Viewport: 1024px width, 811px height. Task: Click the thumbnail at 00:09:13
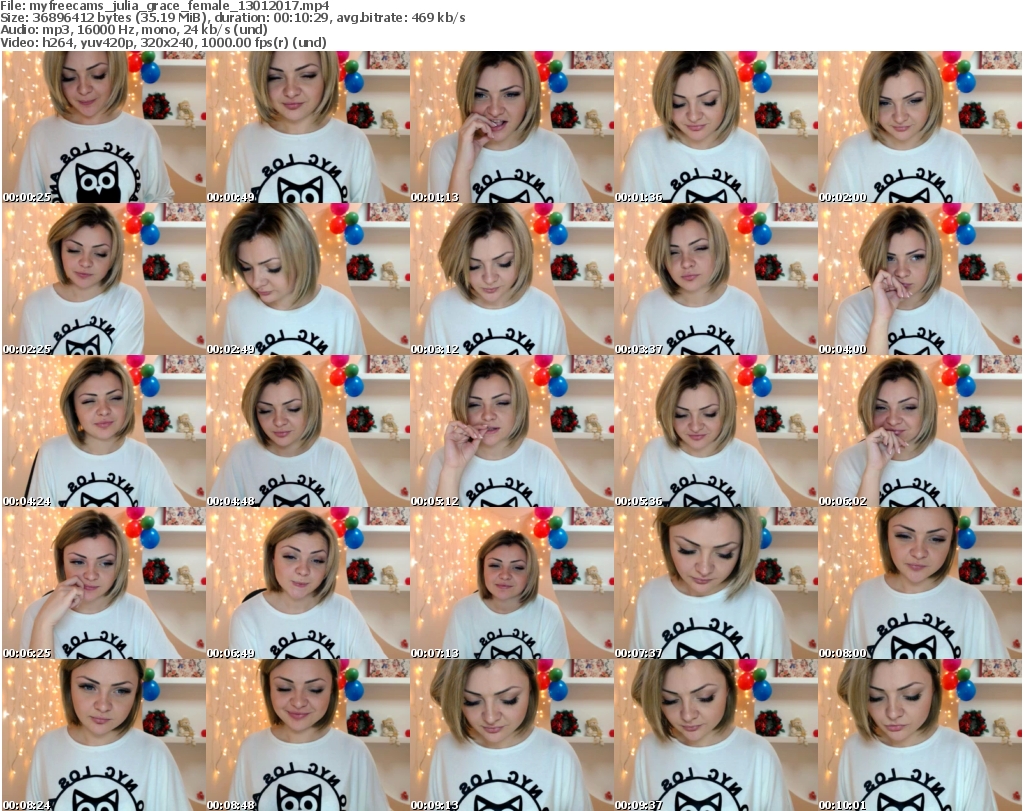pos(512,735)
